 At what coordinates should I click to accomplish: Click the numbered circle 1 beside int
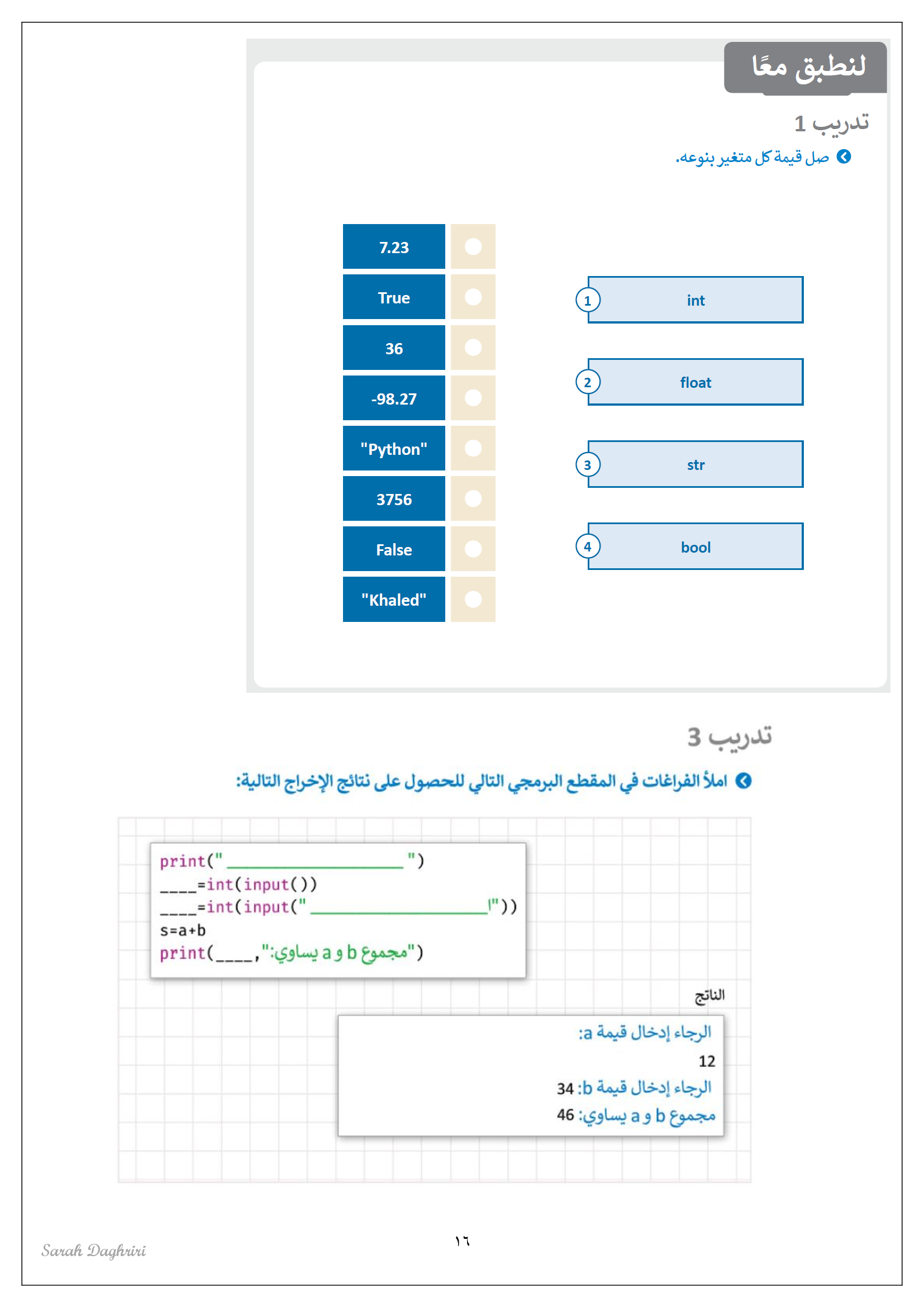coord(587,300)
